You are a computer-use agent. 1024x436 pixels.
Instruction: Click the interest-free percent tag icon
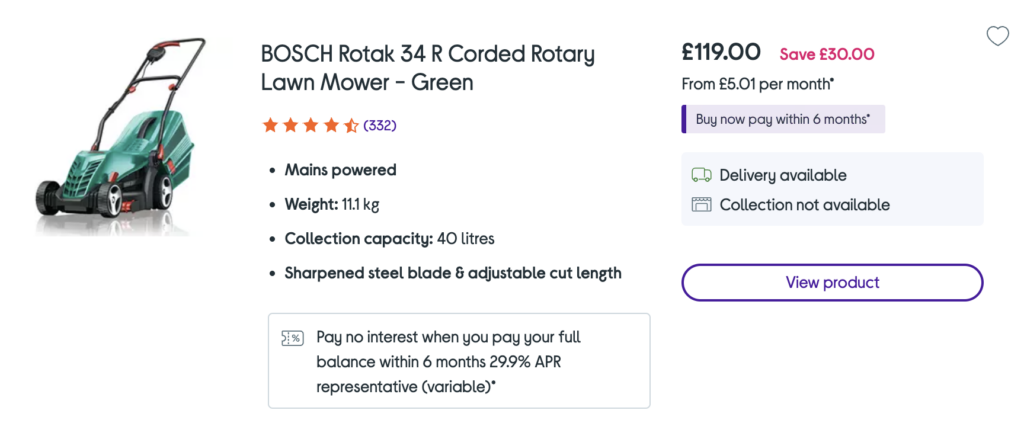pyautogui.click(x=291, y=338)
